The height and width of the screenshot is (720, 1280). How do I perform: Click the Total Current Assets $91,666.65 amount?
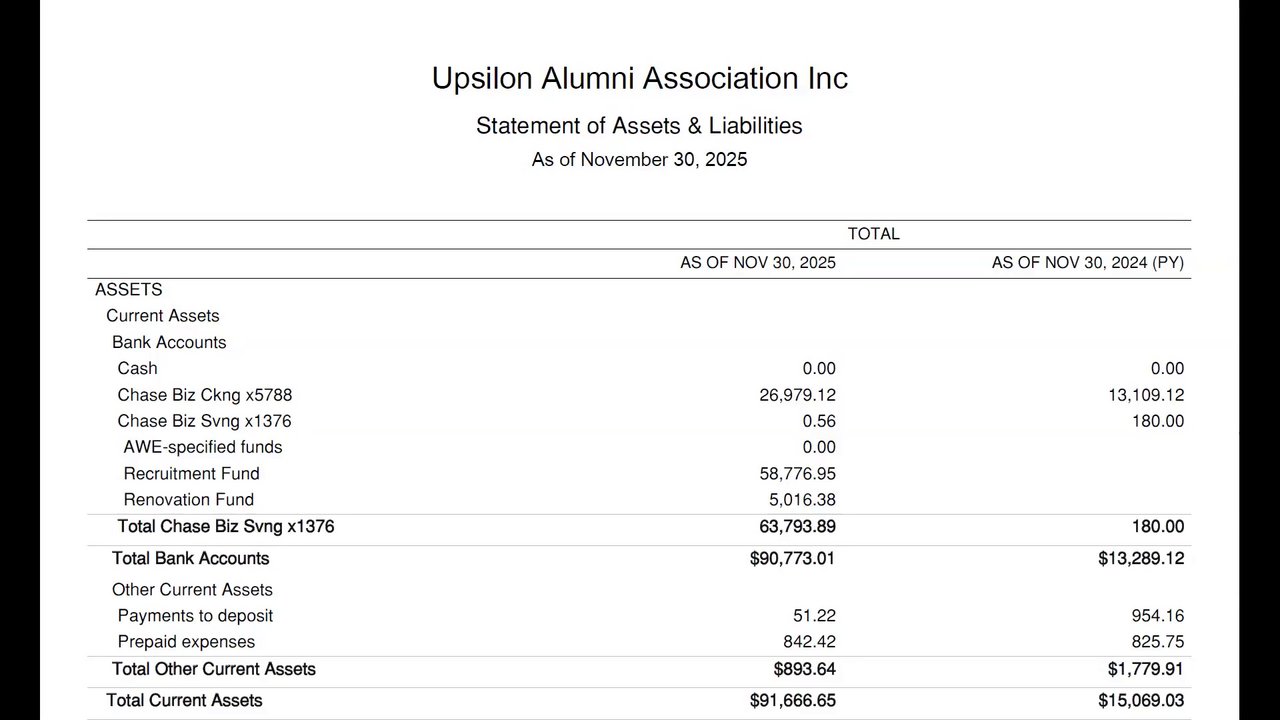coord(792,701)
